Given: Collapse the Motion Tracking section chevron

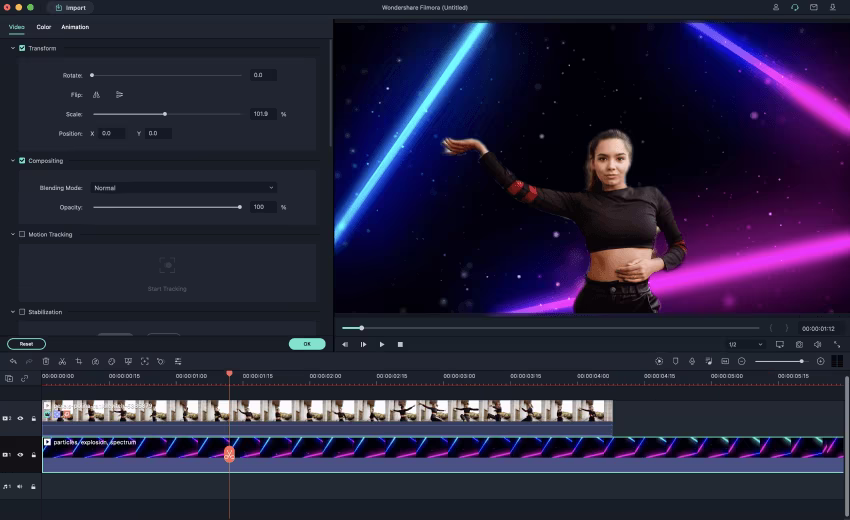Looking at the screenshot, I should point(13,234).
